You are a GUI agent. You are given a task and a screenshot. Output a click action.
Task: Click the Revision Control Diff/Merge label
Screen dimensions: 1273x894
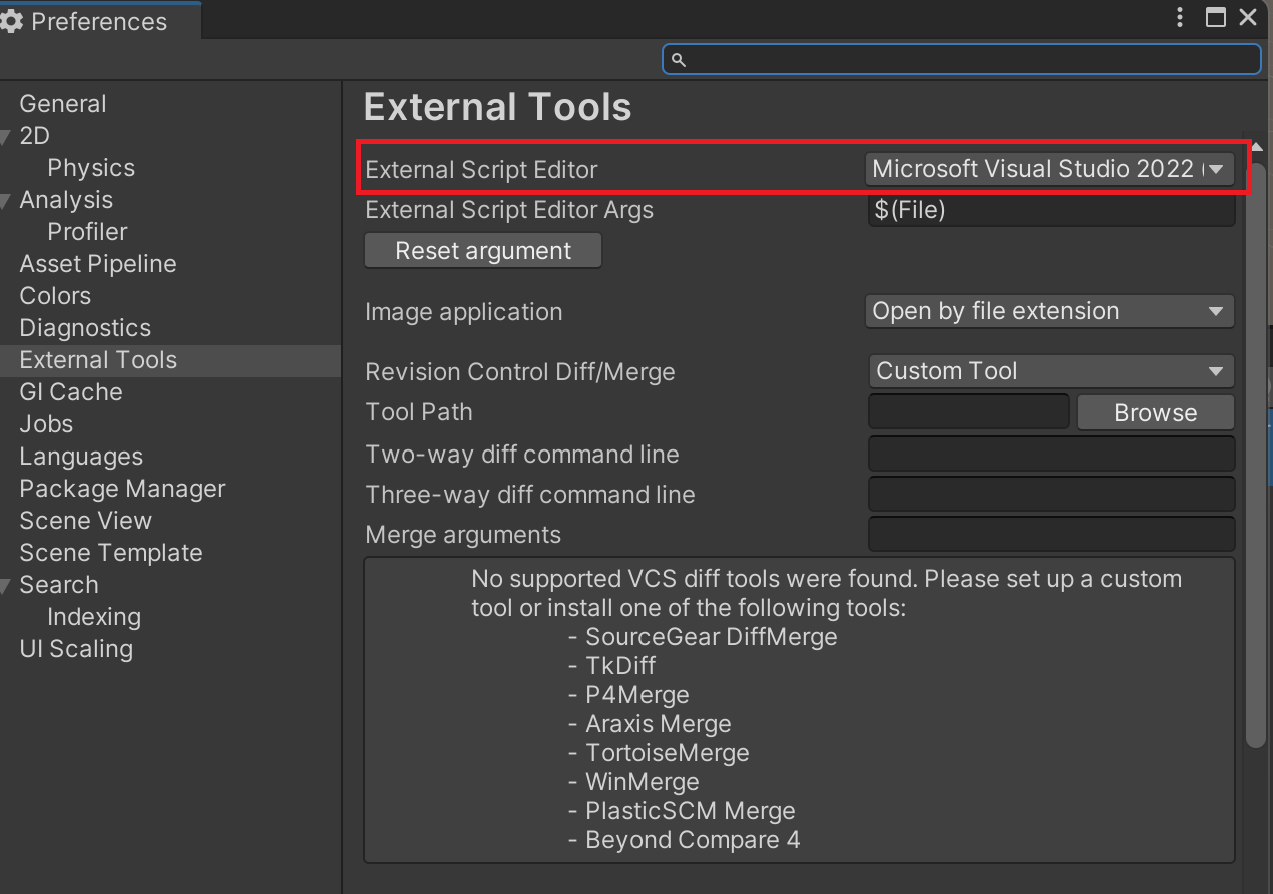[x=521, y=372]
